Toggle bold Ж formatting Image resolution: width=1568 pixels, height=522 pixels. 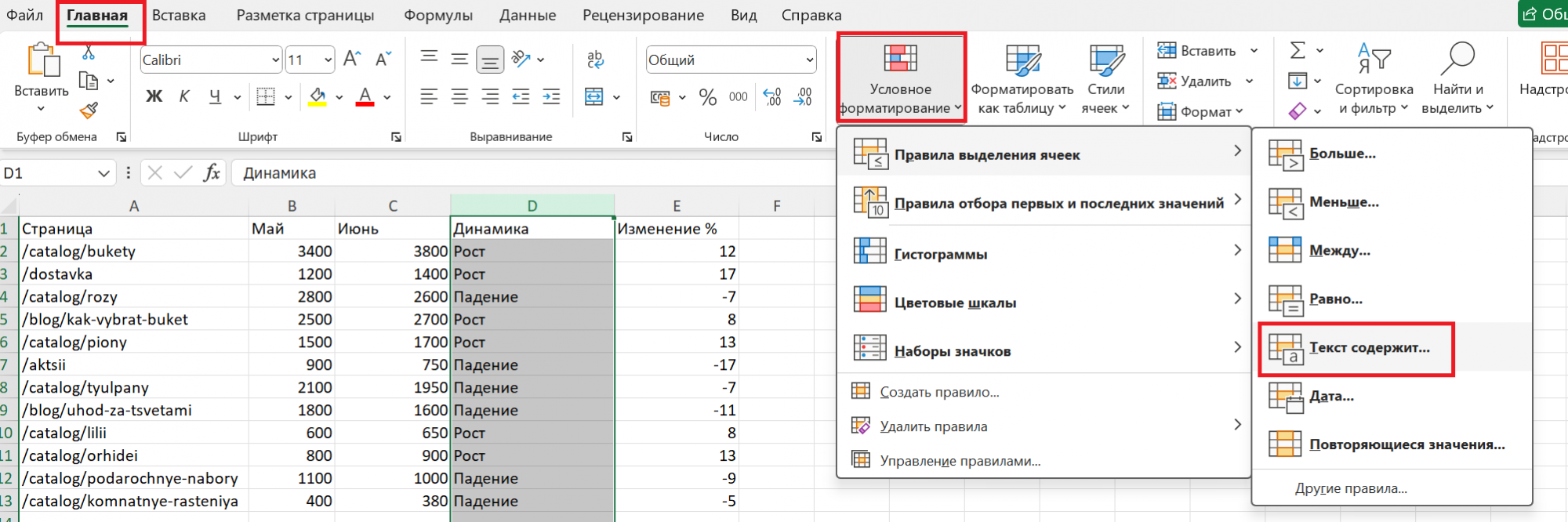pos(154,97)
